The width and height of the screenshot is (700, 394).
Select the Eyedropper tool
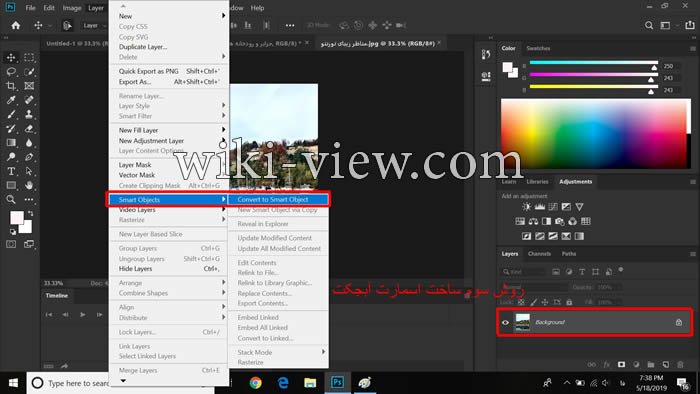[x=11, y=100]
